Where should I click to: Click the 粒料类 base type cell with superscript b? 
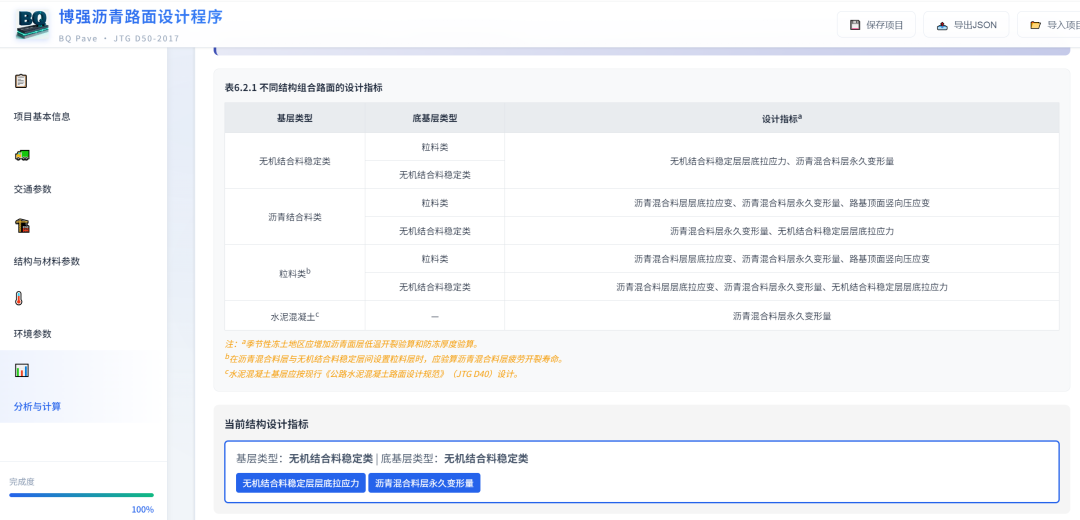click(295, 273)
